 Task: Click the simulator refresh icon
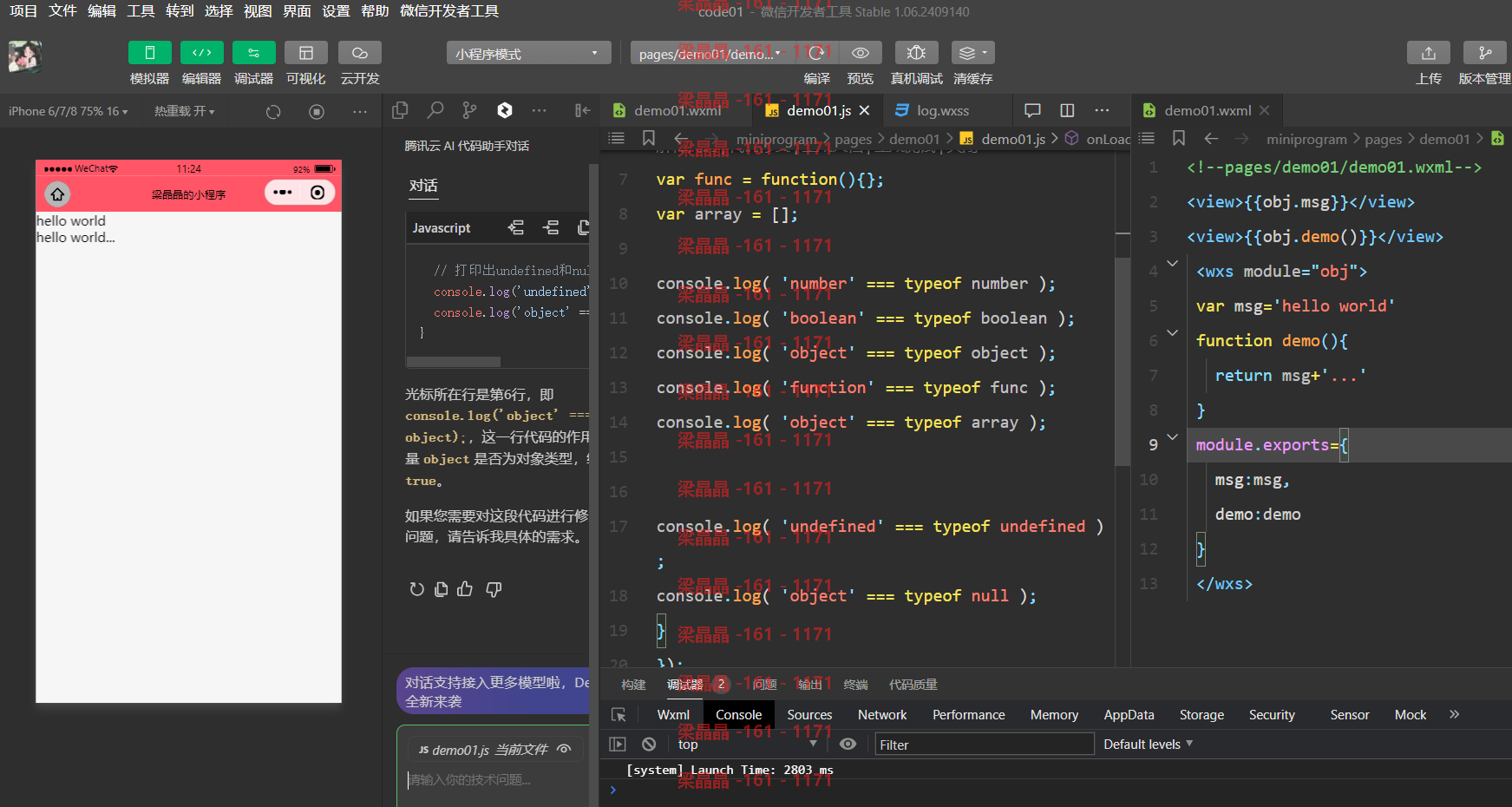[273, 111]
